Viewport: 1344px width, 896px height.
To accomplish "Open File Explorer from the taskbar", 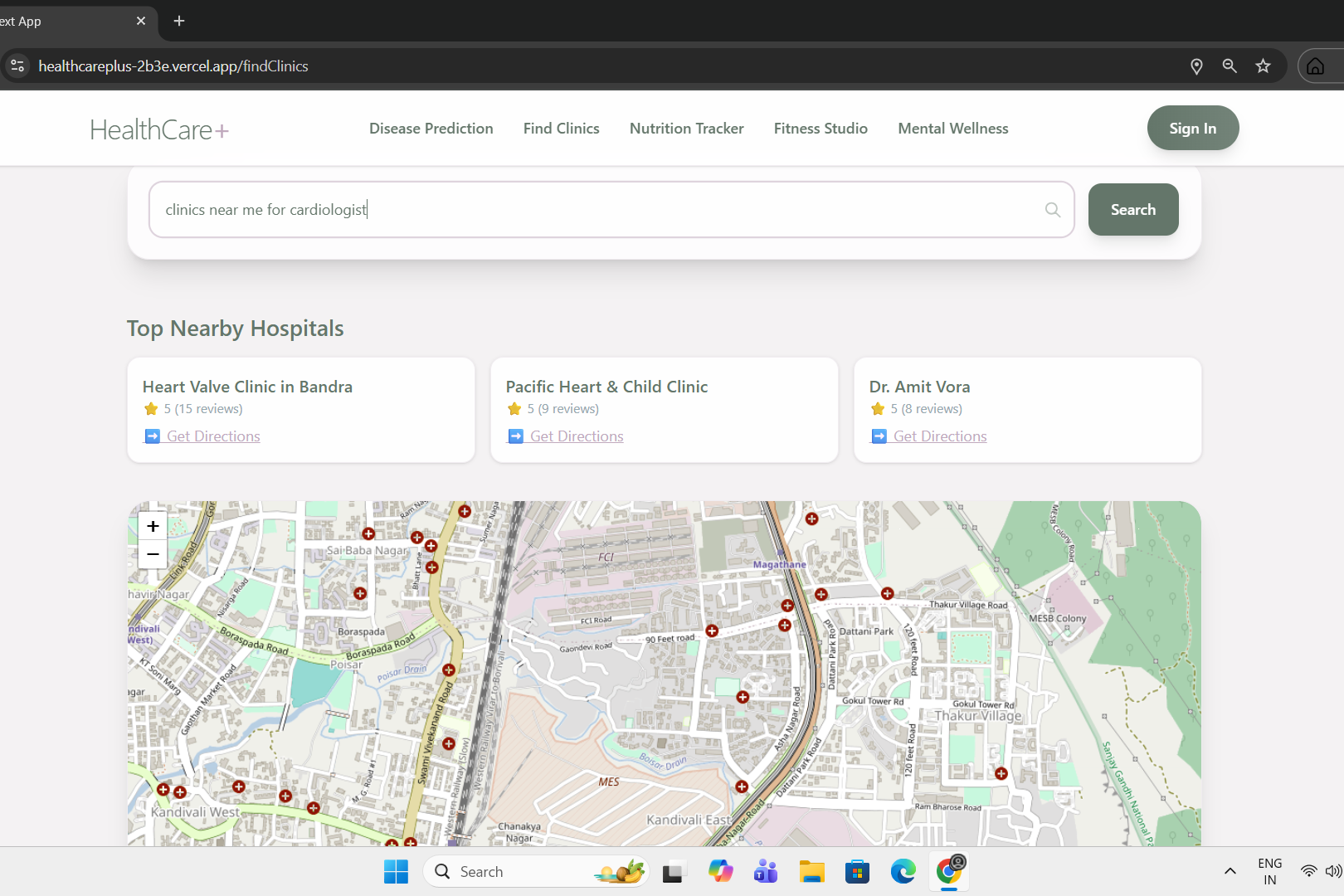I will pos(811,871).
